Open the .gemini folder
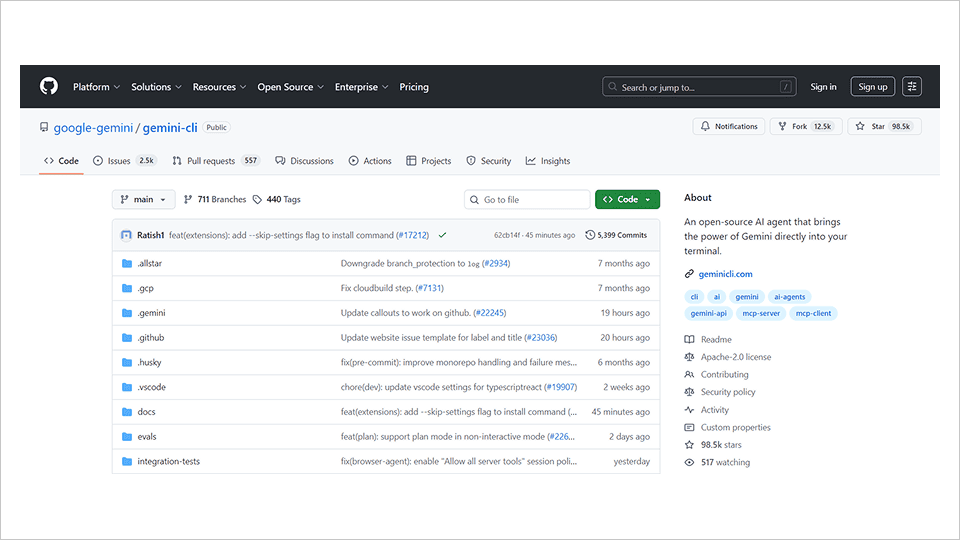The width and height of the screenshot is (960, 540). pyautogui.click(x=151, y=313)
